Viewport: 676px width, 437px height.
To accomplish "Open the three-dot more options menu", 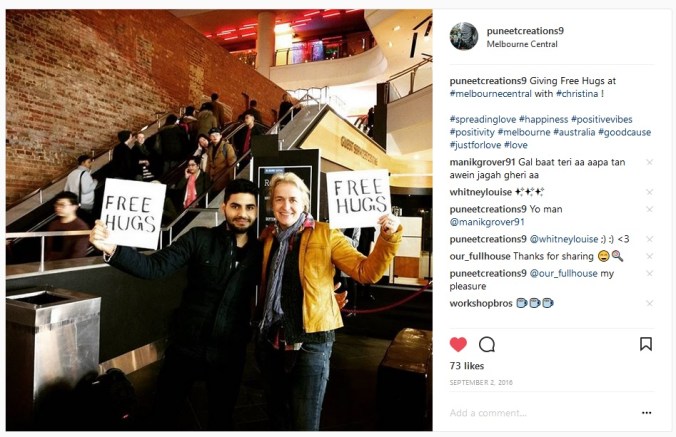I will [x=646, y=413].
